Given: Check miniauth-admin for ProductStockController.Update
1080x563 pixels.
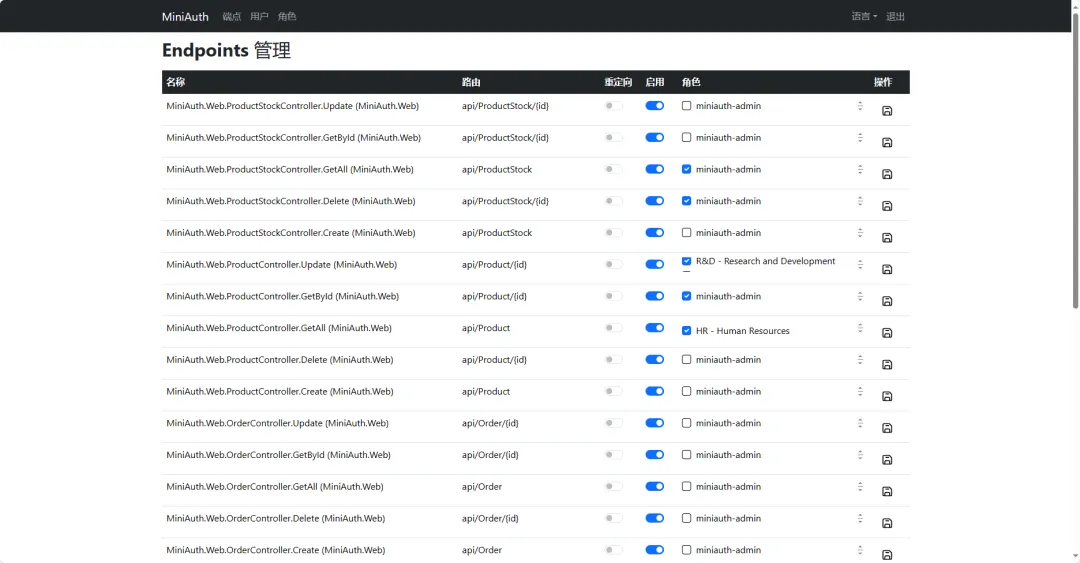Looking at the screenshot, I should pyautogui.click(x=686, y=105).
